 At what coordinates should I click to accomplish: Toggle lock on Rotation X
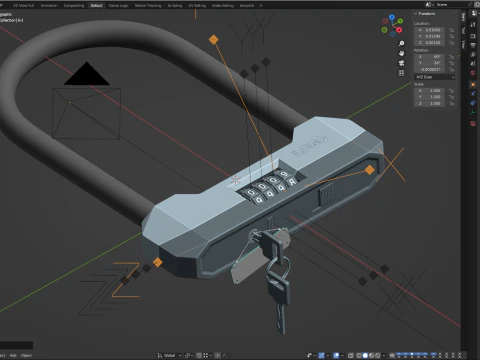tap(452, 57)
